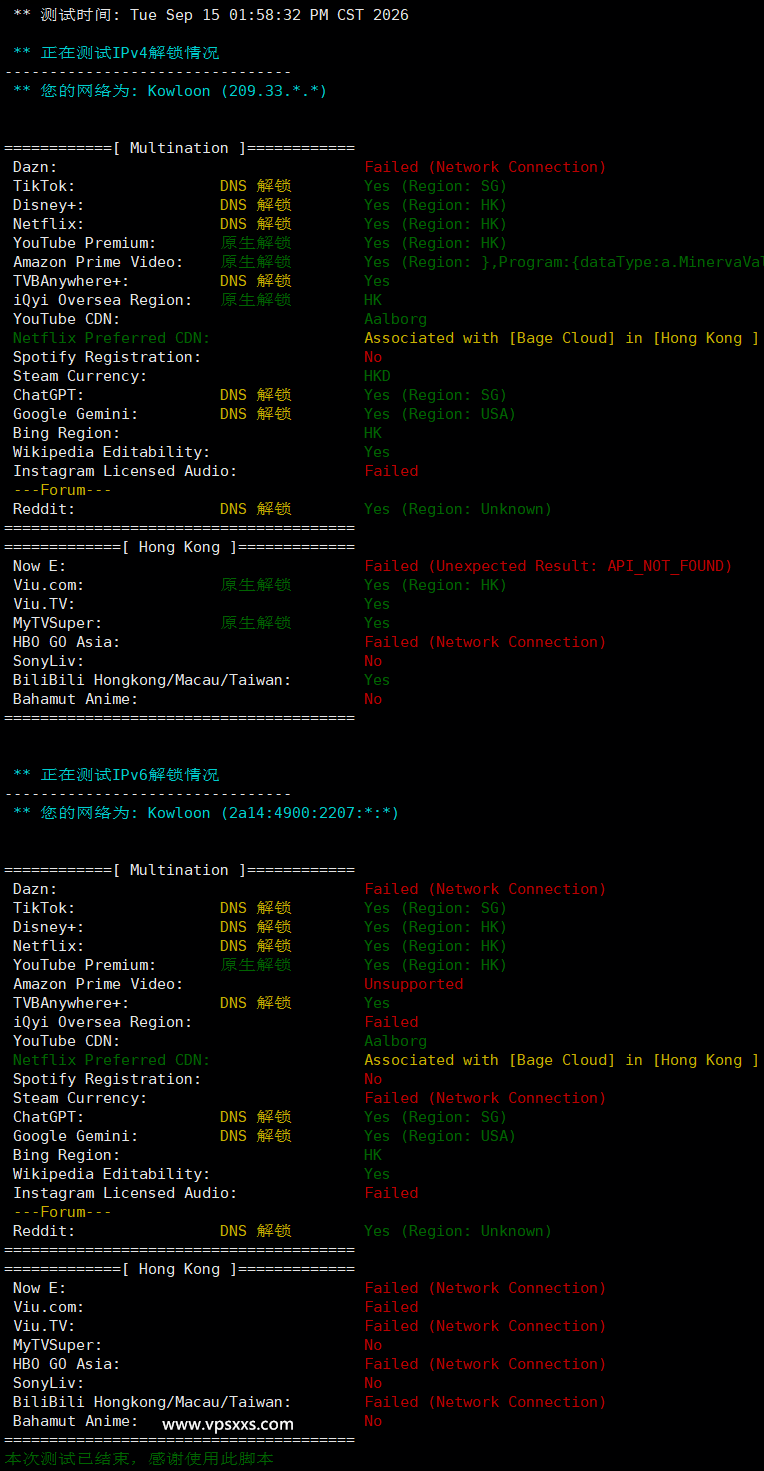764x1471 pixels.
Task: Click 'DNS 解锁' beside TVBAnywhere+ in IPv4 section
Action: 256,281
